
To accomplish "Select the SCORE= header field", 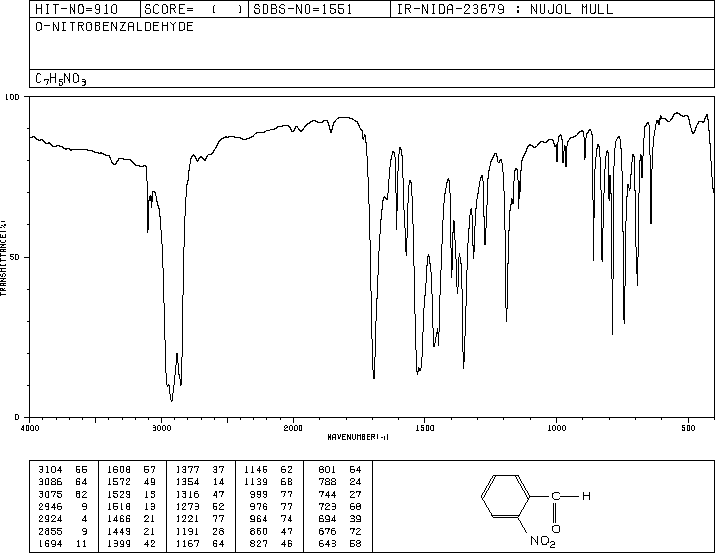I will [x=193, y=9].
